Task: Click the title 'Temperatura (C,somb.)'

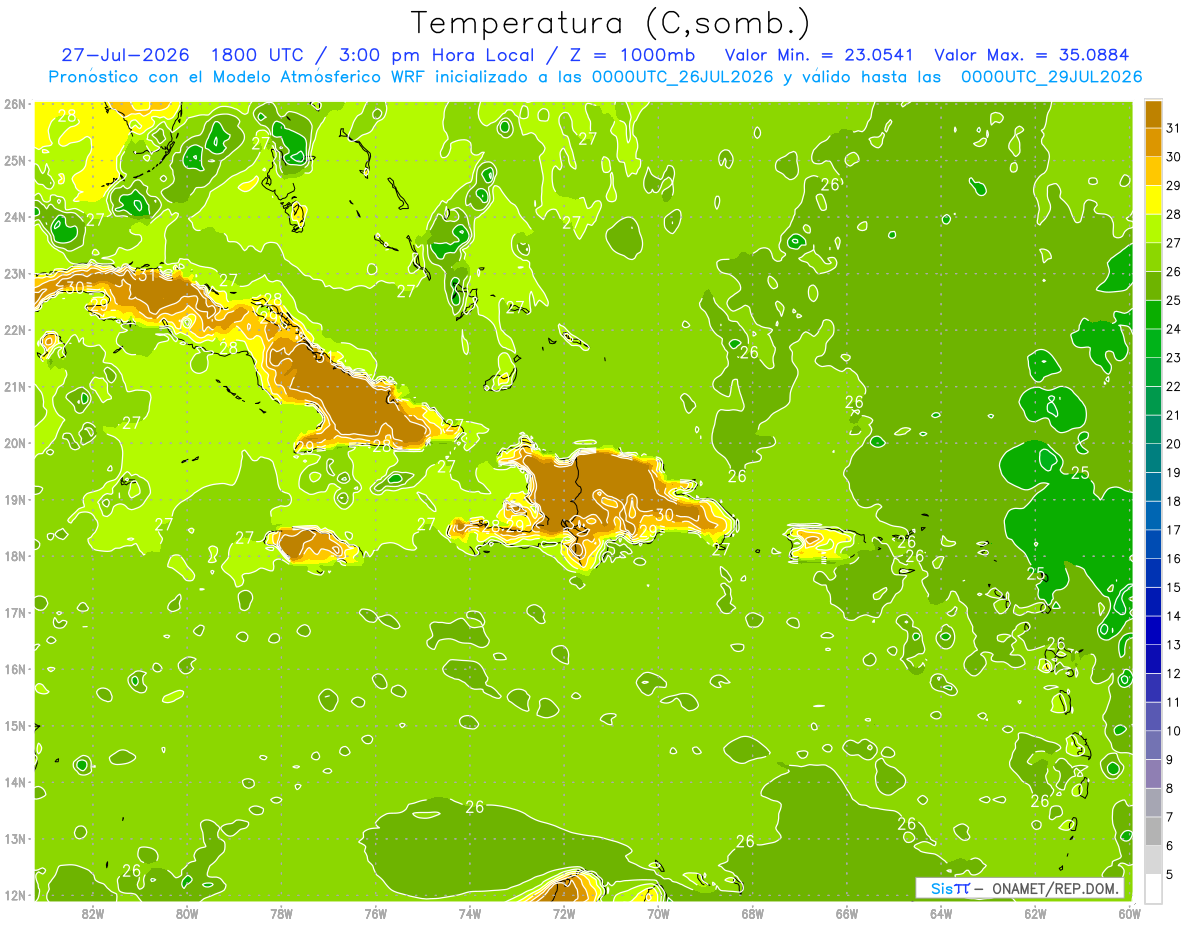Action: pos(610,23)
